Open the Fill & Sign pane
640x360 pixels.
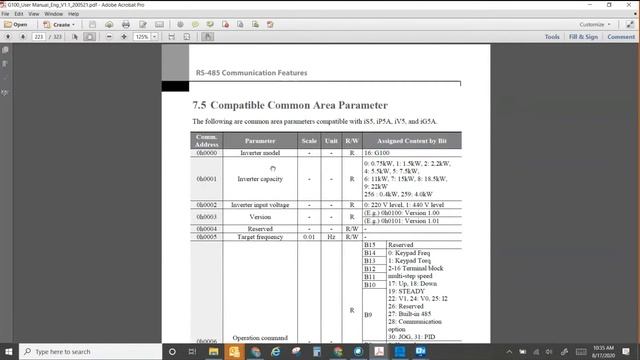click(x=583, y=37)
